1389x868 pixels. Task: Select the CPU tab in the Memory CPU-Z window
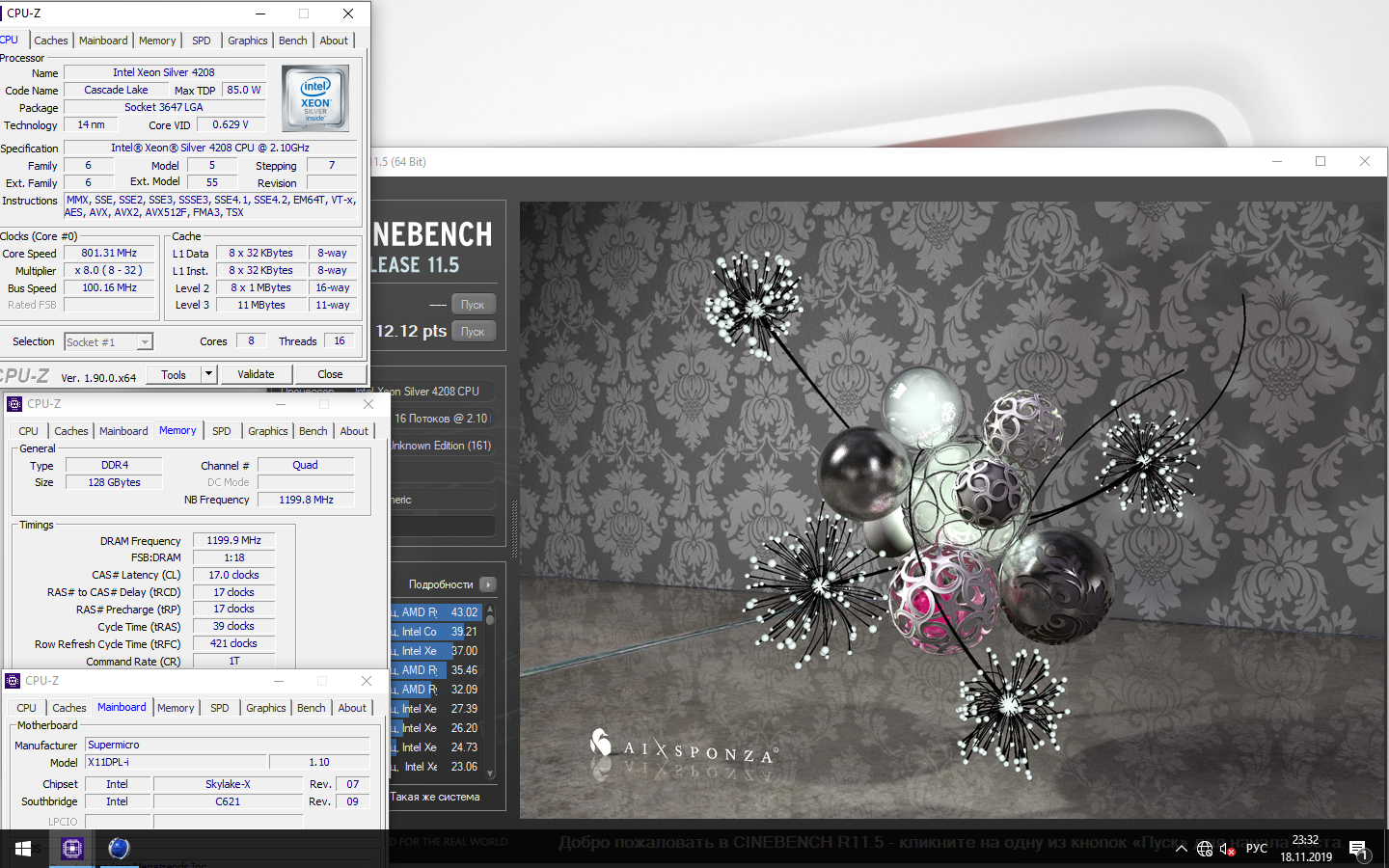29,431
